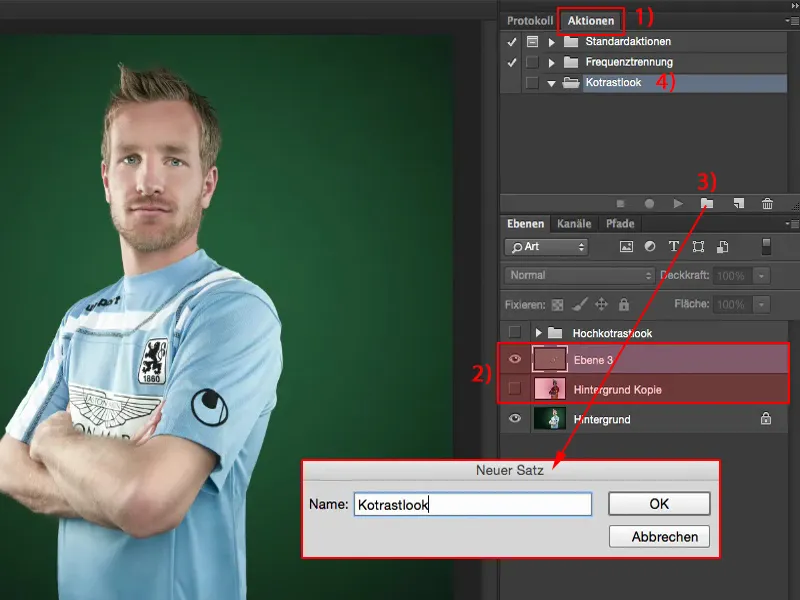The height and width of the screenshot is (600, 800).
Task: Click the Ebene 3 layer name
Action: click(593, 360)
